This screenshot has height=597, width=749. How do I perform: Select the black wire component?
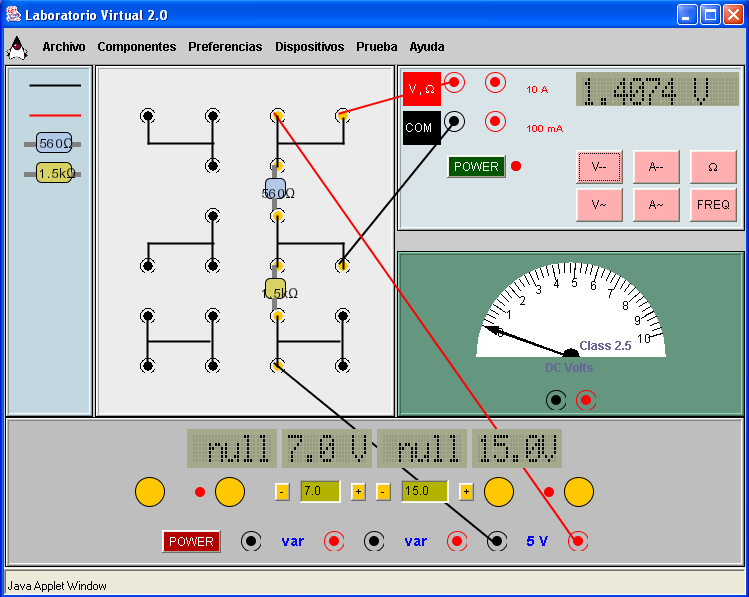click(55, 87)
